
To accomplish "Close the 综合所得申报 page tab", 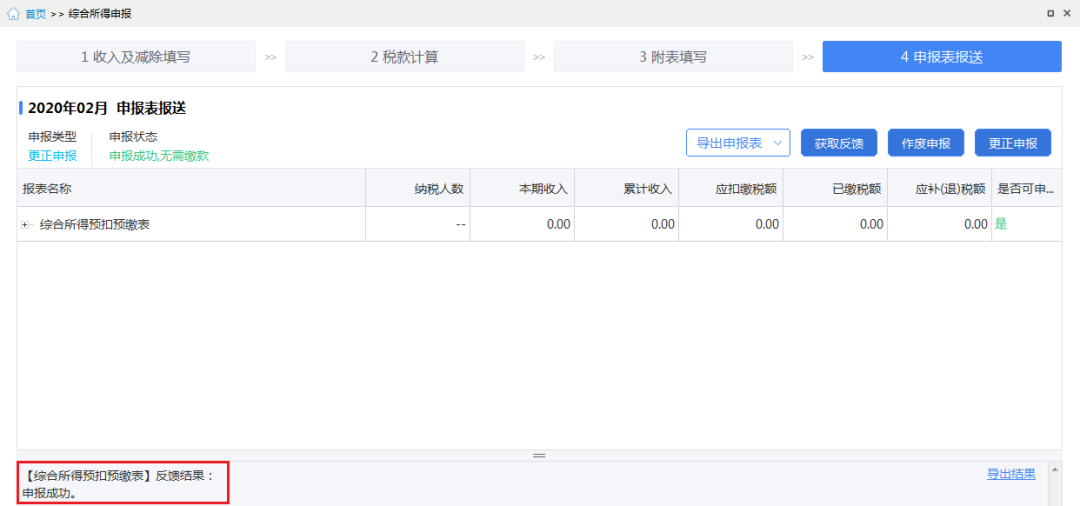I will [1068, 13].
